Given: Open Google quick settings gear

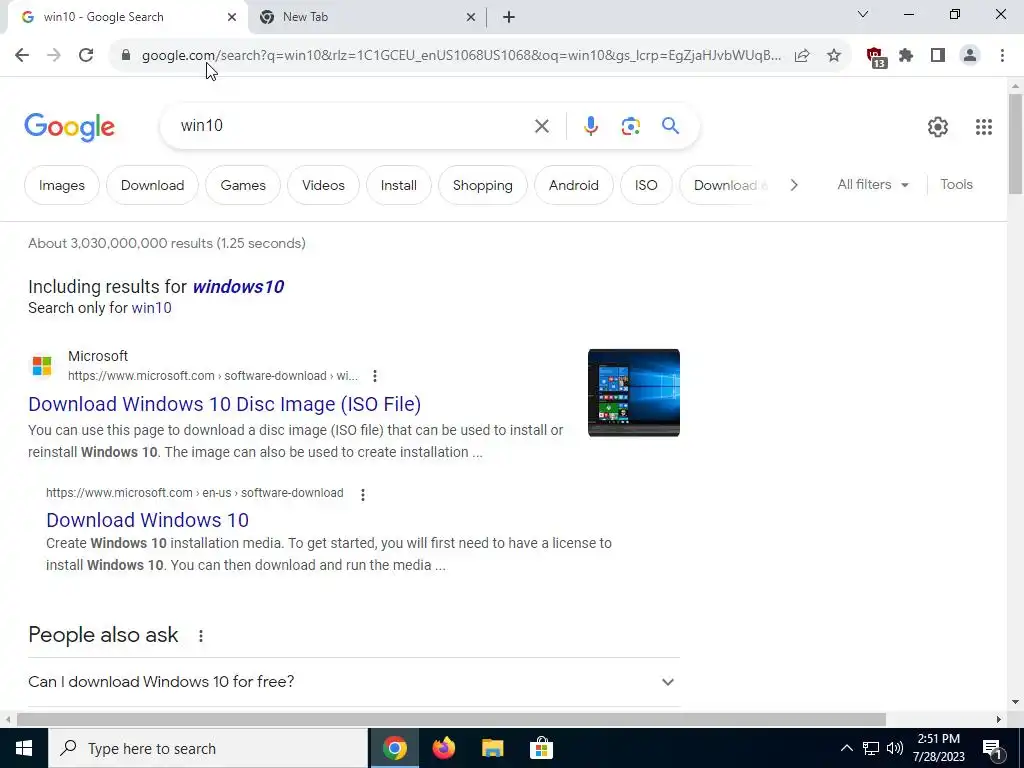Looking at the screenshot, I should [x=938, y=127].
